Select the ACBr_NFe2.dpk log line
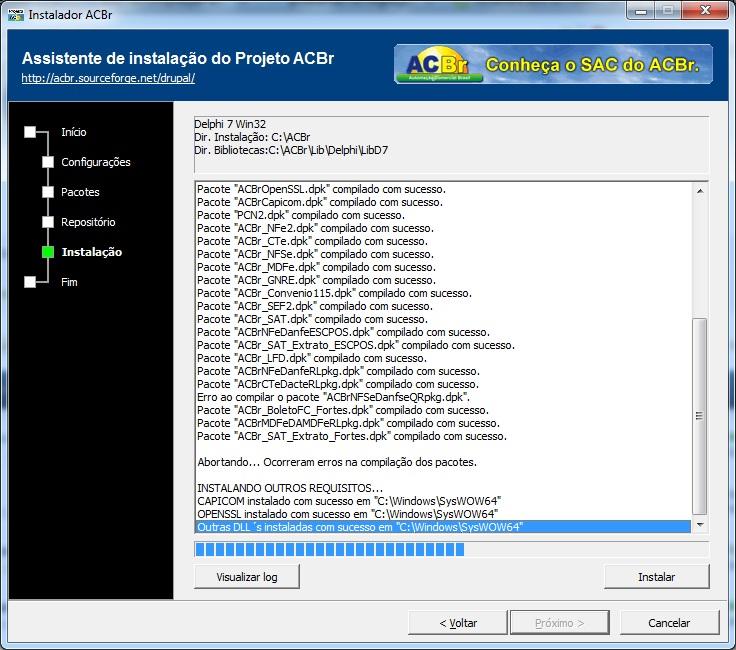Viewport: 736px width, 650px height. point(443,228)
